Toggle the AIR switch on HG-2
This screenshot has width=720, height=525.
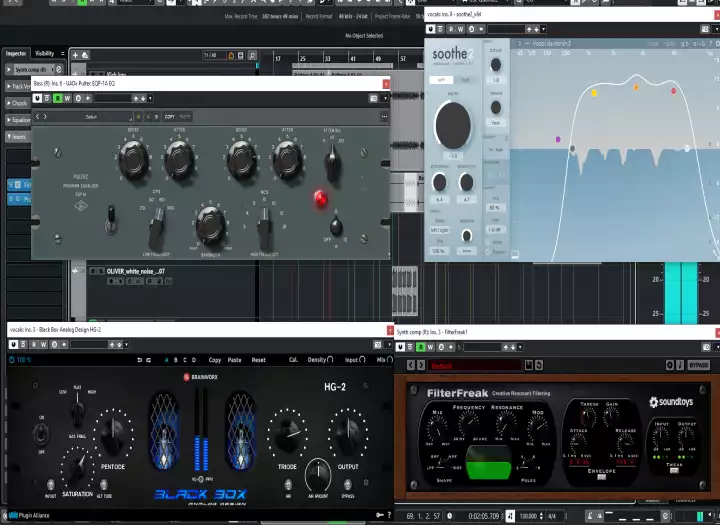pyautogui.click(x=288, y=485)
